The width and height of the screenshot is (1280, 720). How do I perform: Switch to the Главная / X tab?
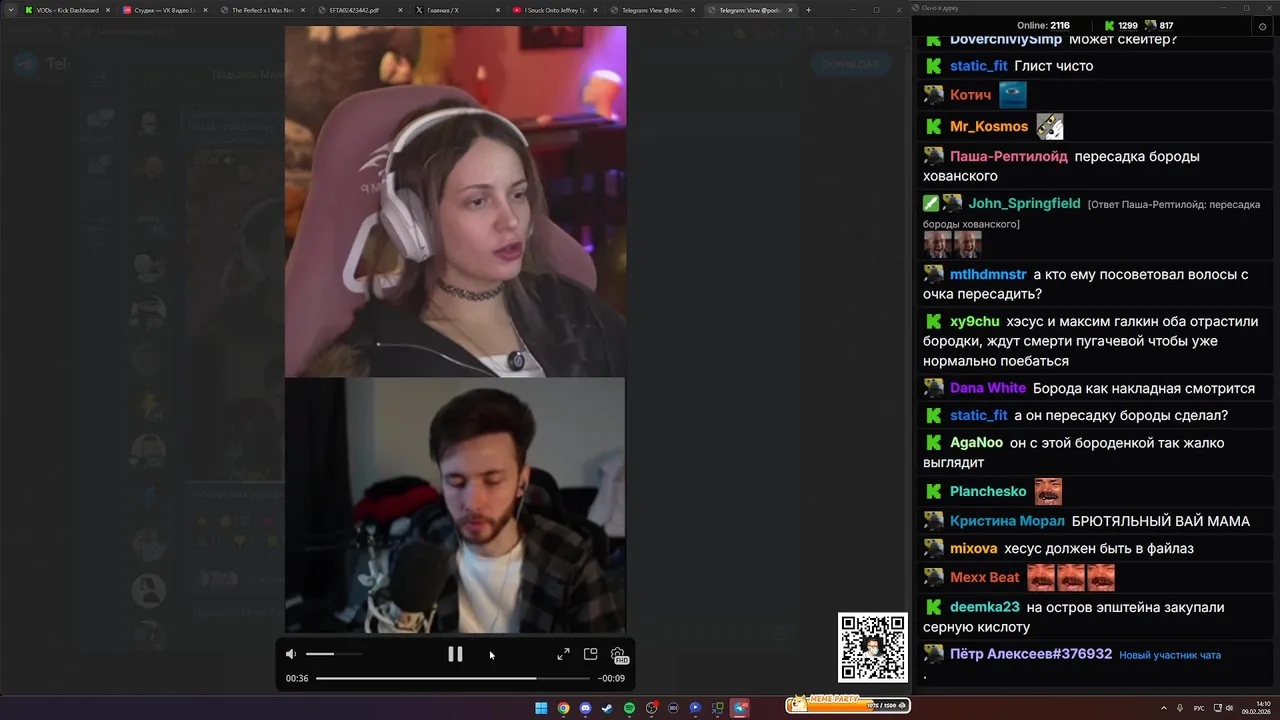(457, 10)
